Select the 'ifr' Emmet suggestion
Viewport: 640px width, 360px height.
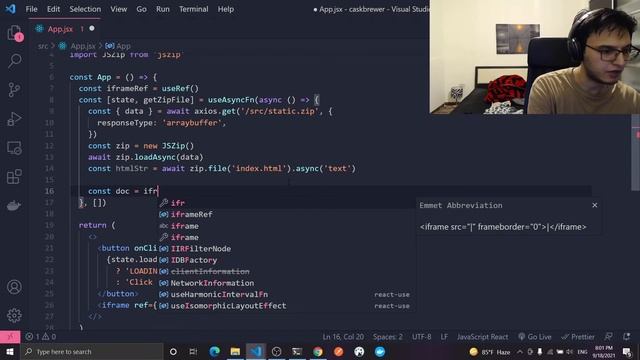point(287,203)
